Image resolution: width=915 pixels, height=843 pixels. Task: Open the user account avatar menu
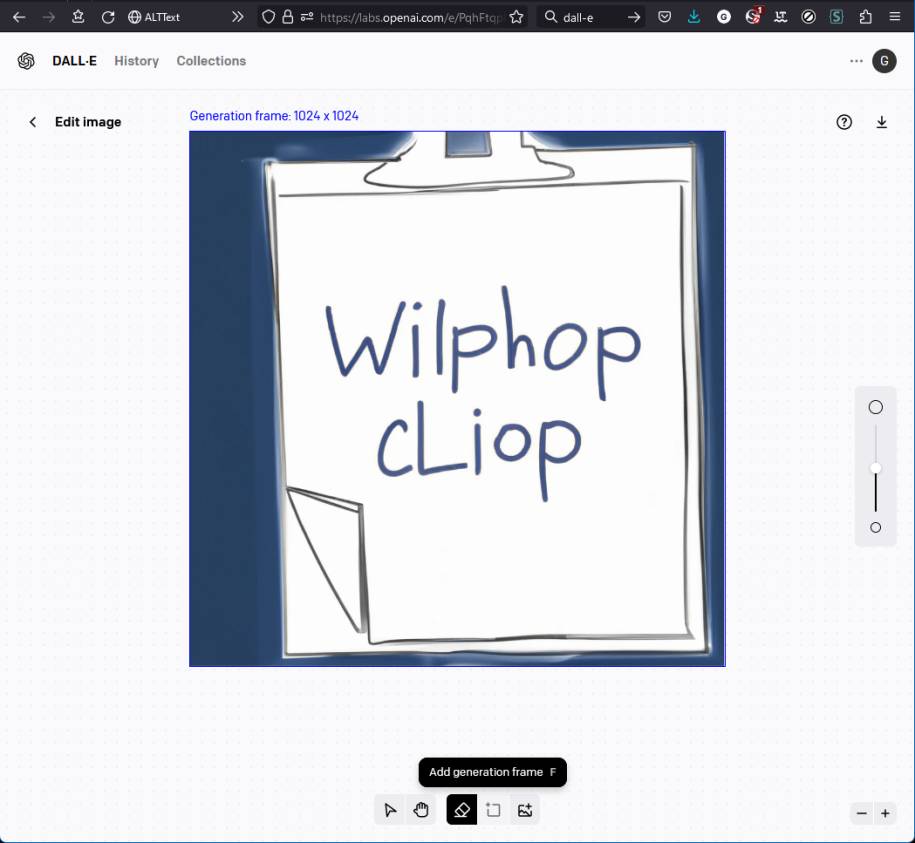click(x=884, y=61)
